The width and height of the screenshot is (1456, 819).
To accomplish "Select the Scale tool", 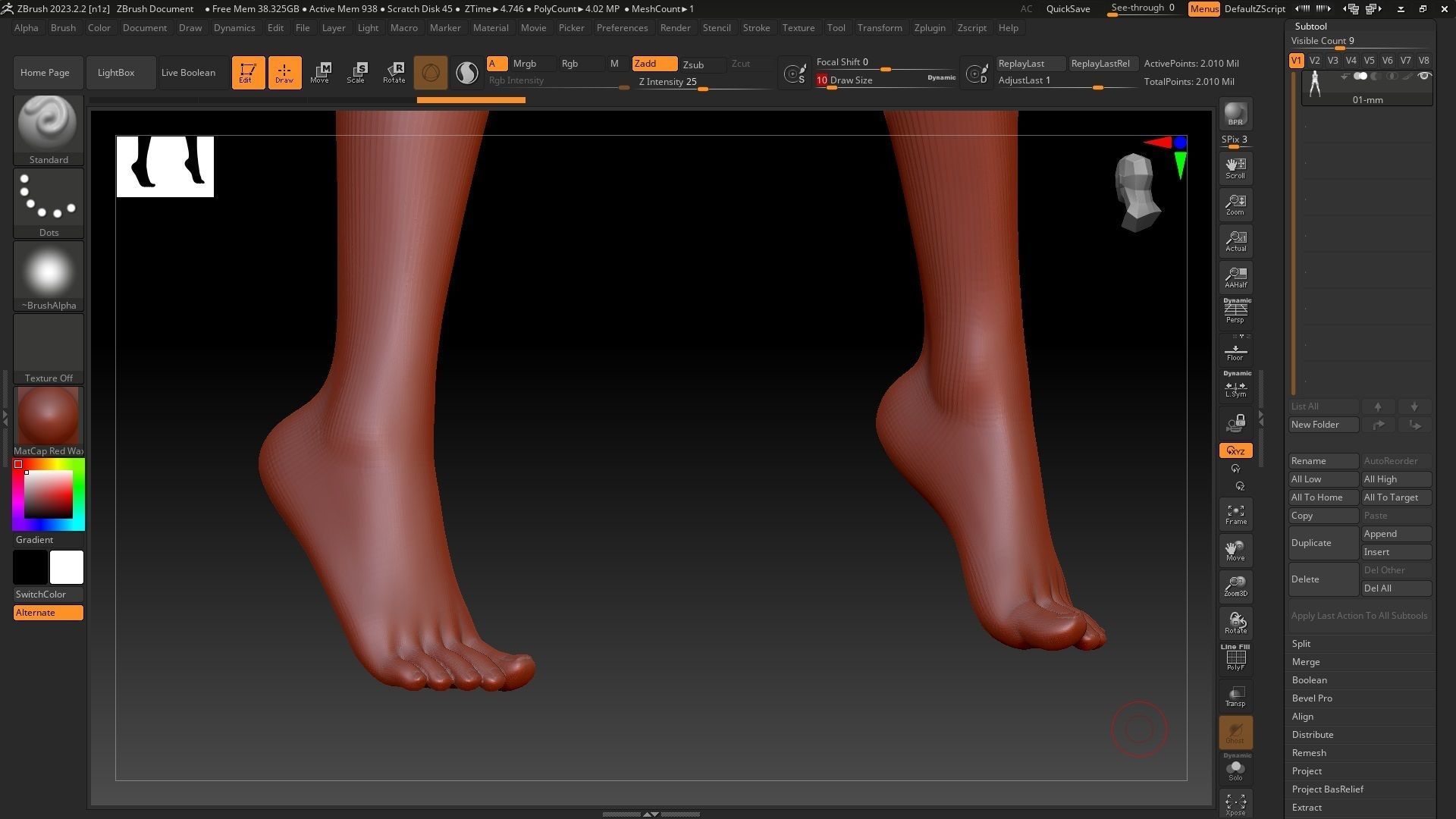I will [356, 73].
